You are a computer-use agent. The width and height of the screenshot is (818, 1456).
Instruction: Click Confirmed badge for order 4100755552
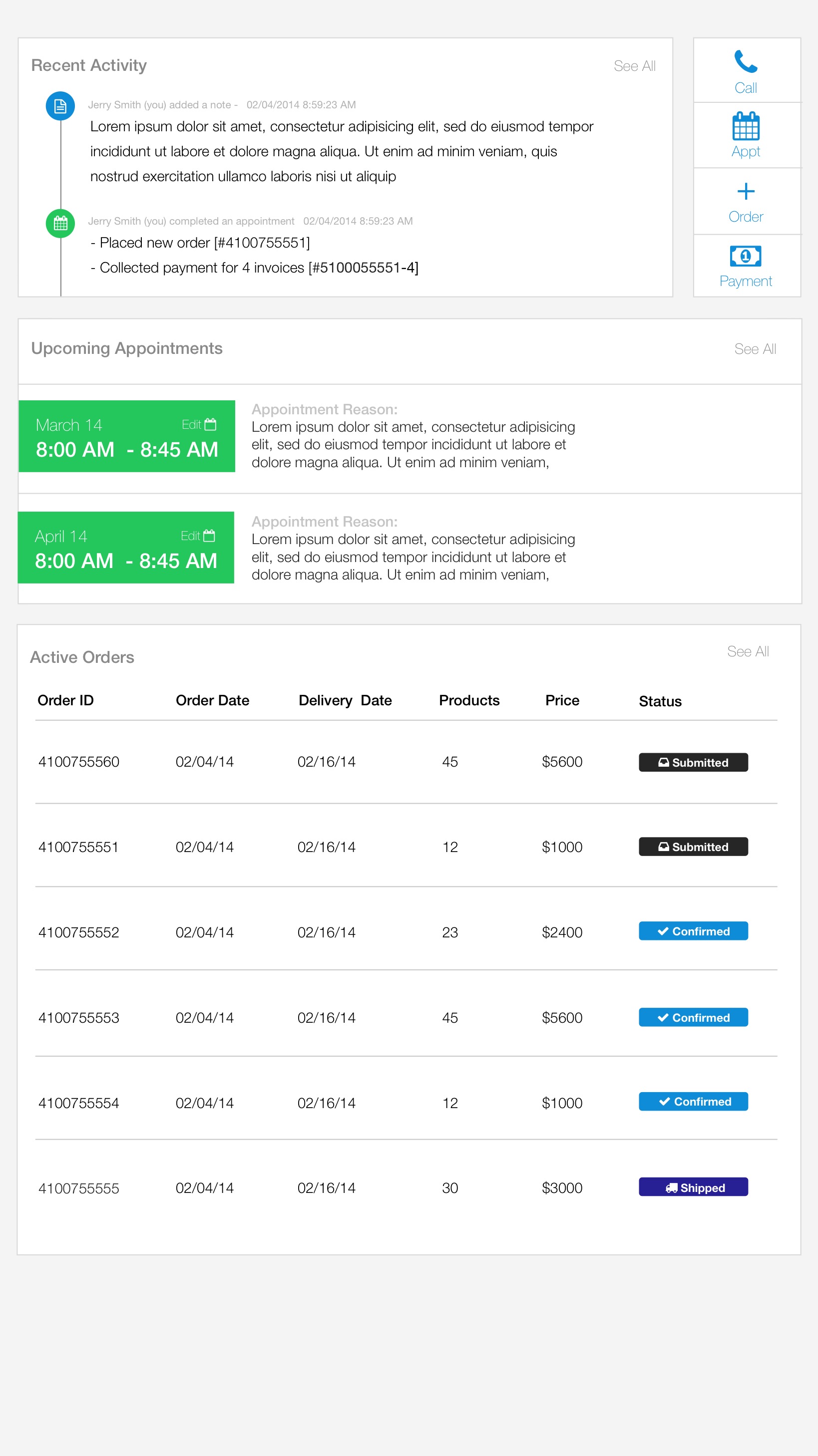693,931
